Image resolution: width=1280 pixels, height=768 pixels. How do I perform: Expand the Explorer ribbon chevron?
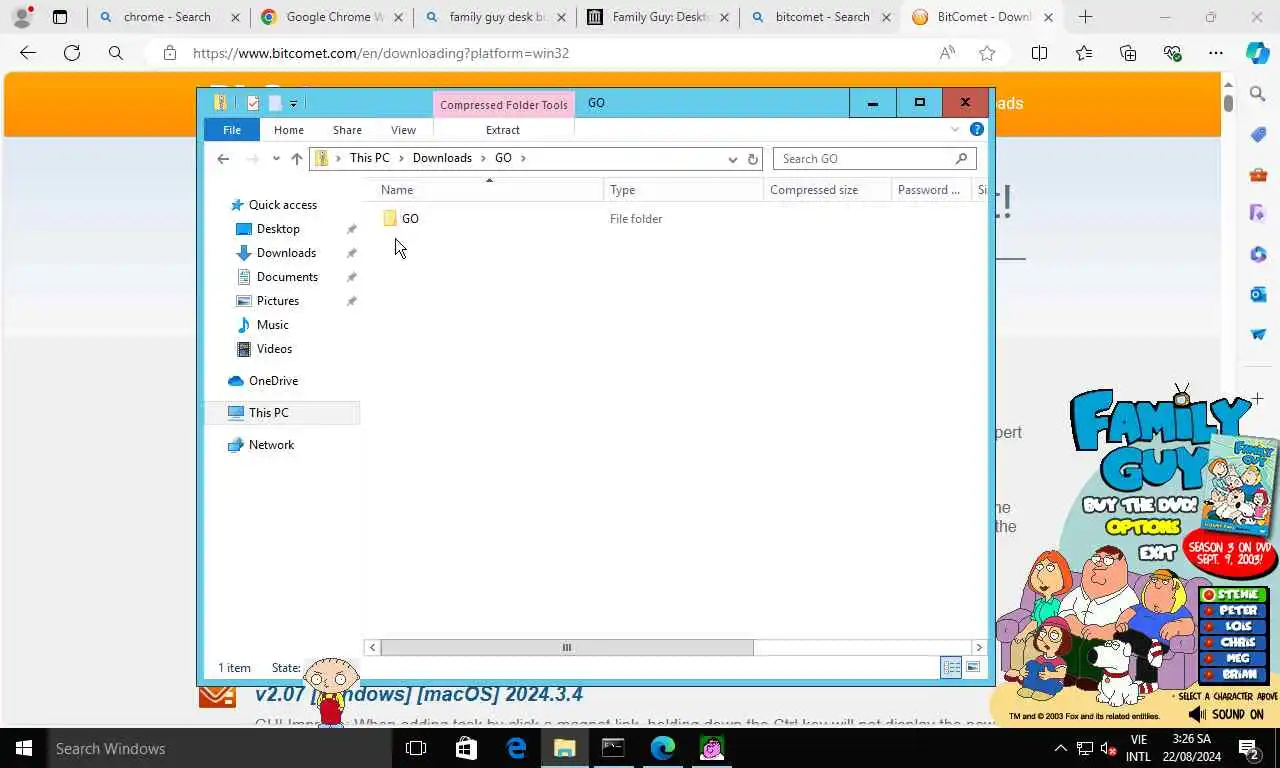pos(954,130)
